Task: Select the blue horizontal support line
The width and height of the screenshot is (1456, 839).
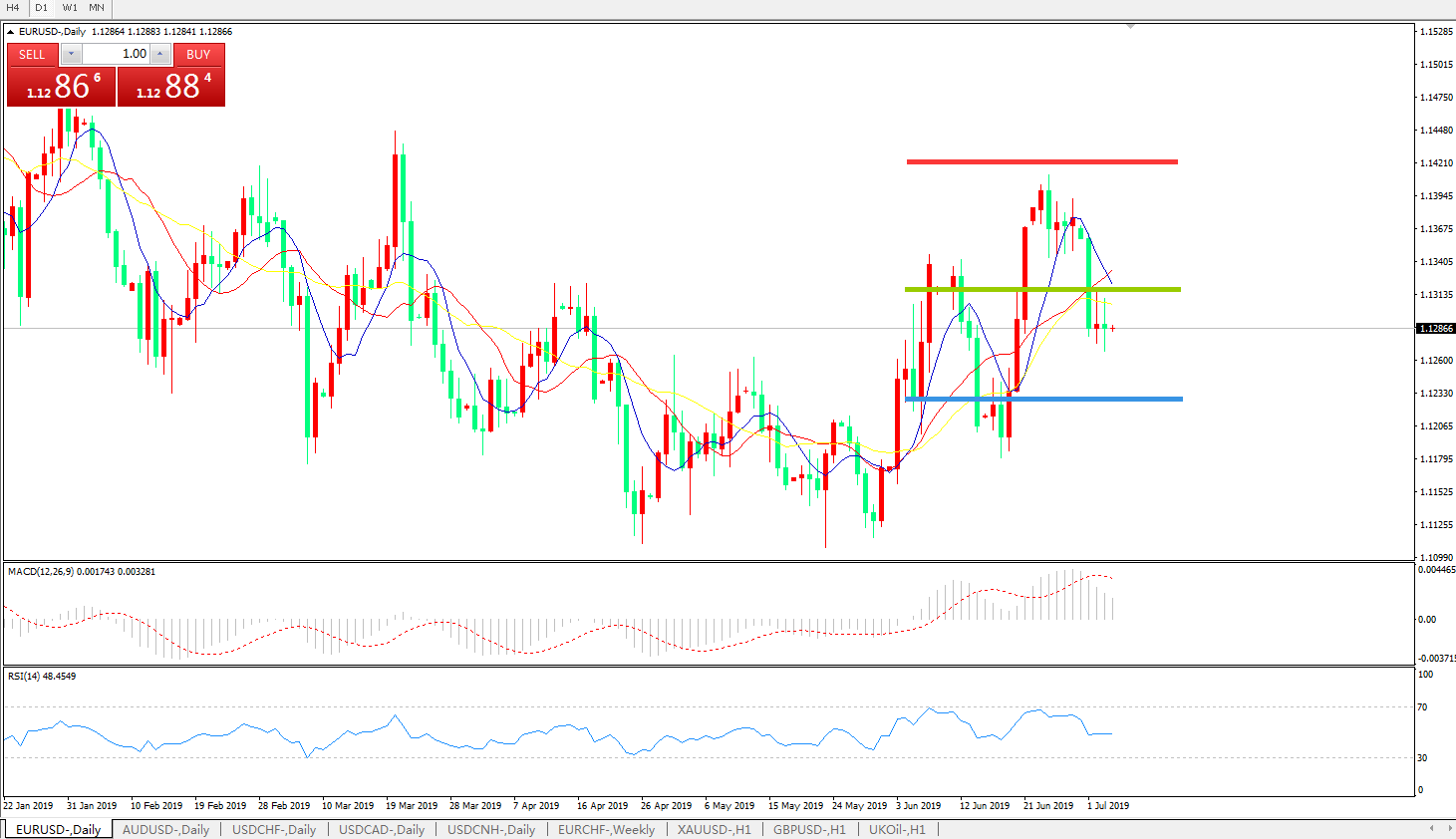Action: [x=1041, y=400]
